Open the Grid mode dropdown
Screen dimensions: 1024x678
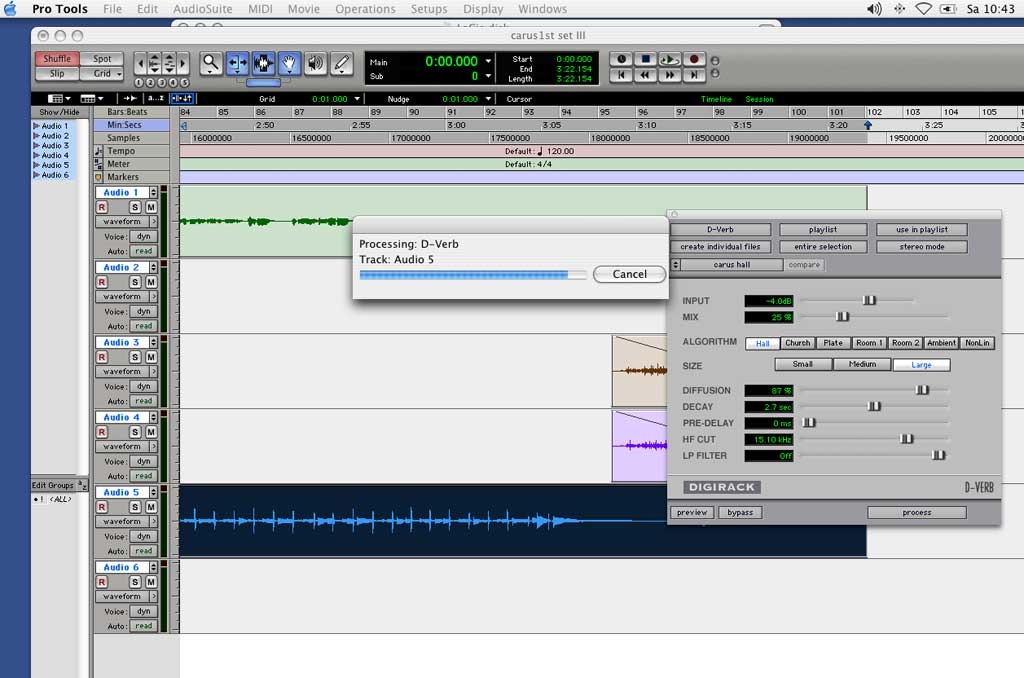click(x=102, y=74)
